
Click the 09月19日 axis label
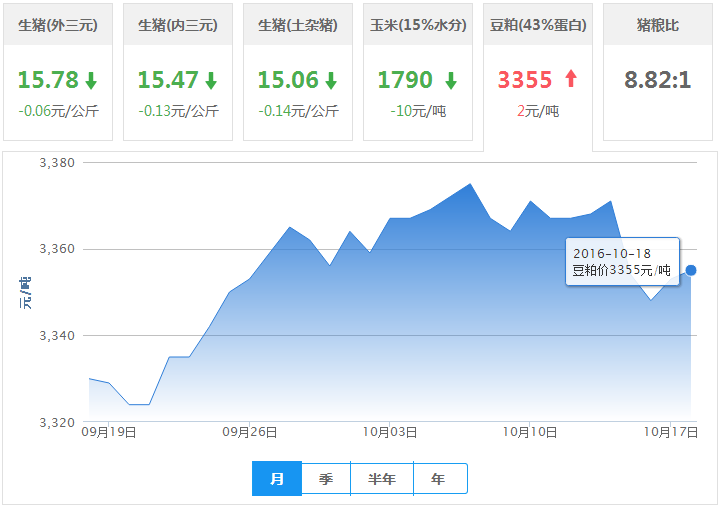(x=109, y=432)
